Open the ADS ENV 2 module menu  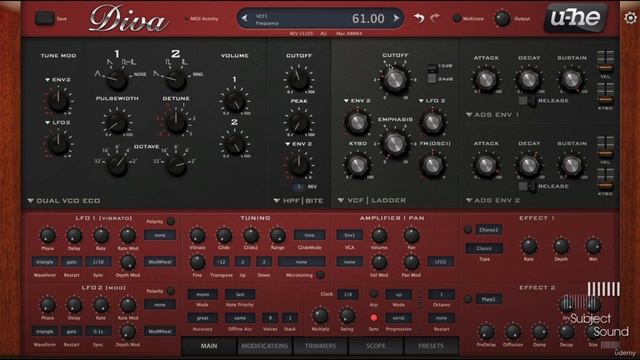(493, 200)
